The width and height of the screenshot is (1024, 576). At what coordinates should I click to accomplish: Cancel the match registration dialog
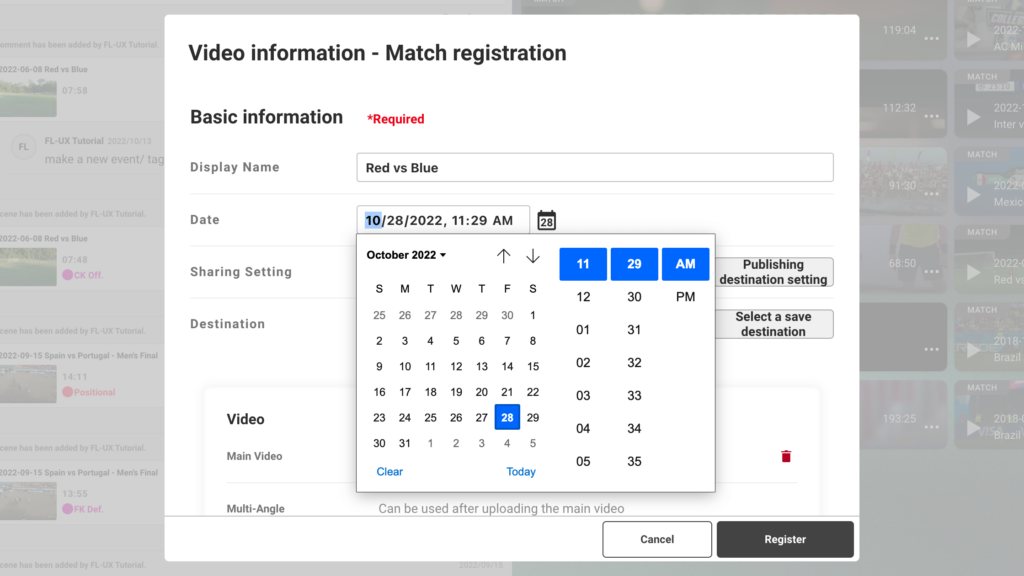coord(657,539)
